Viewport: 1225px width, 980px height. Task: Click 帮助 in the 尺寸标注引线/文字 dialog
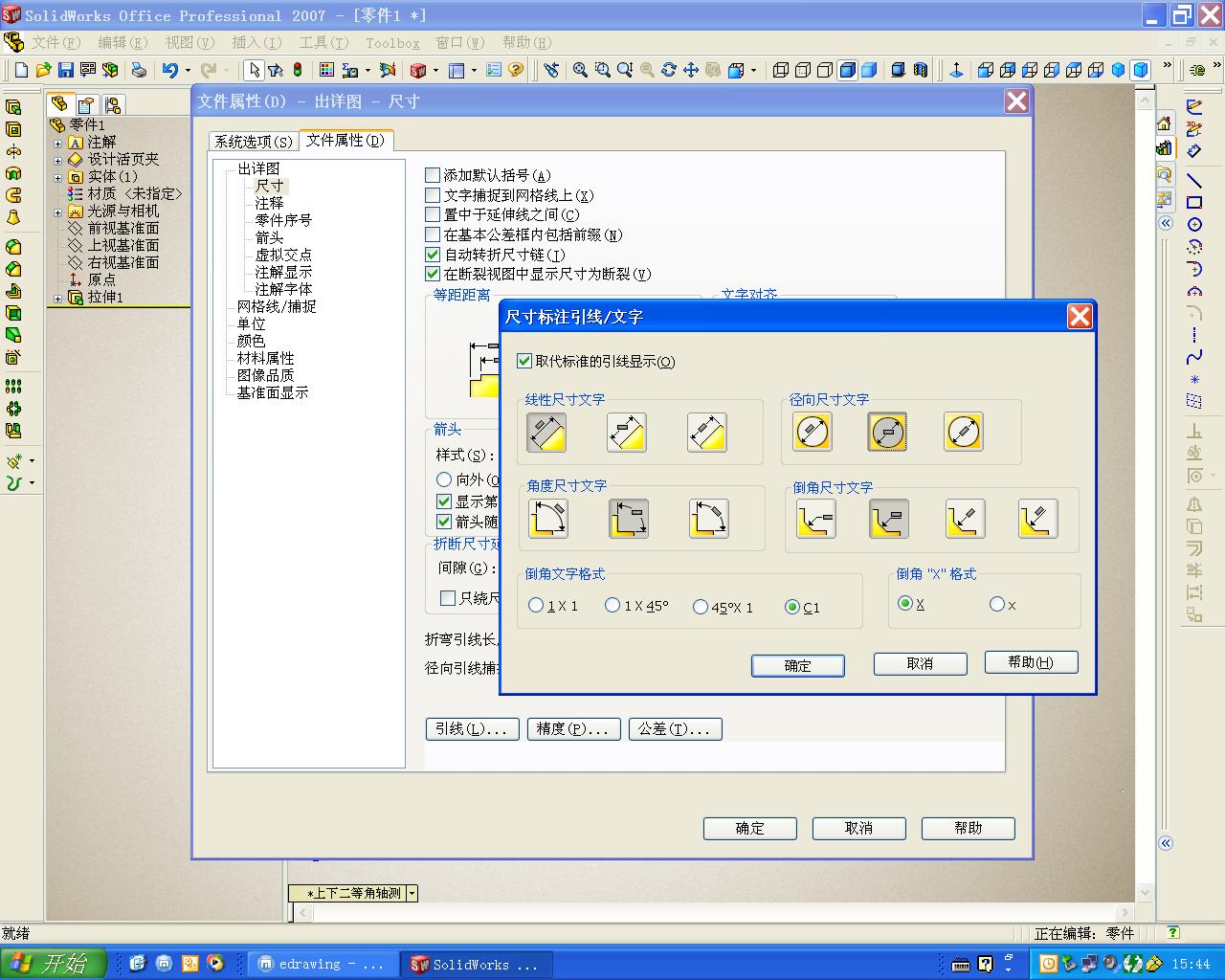(x=1031, y=662)
